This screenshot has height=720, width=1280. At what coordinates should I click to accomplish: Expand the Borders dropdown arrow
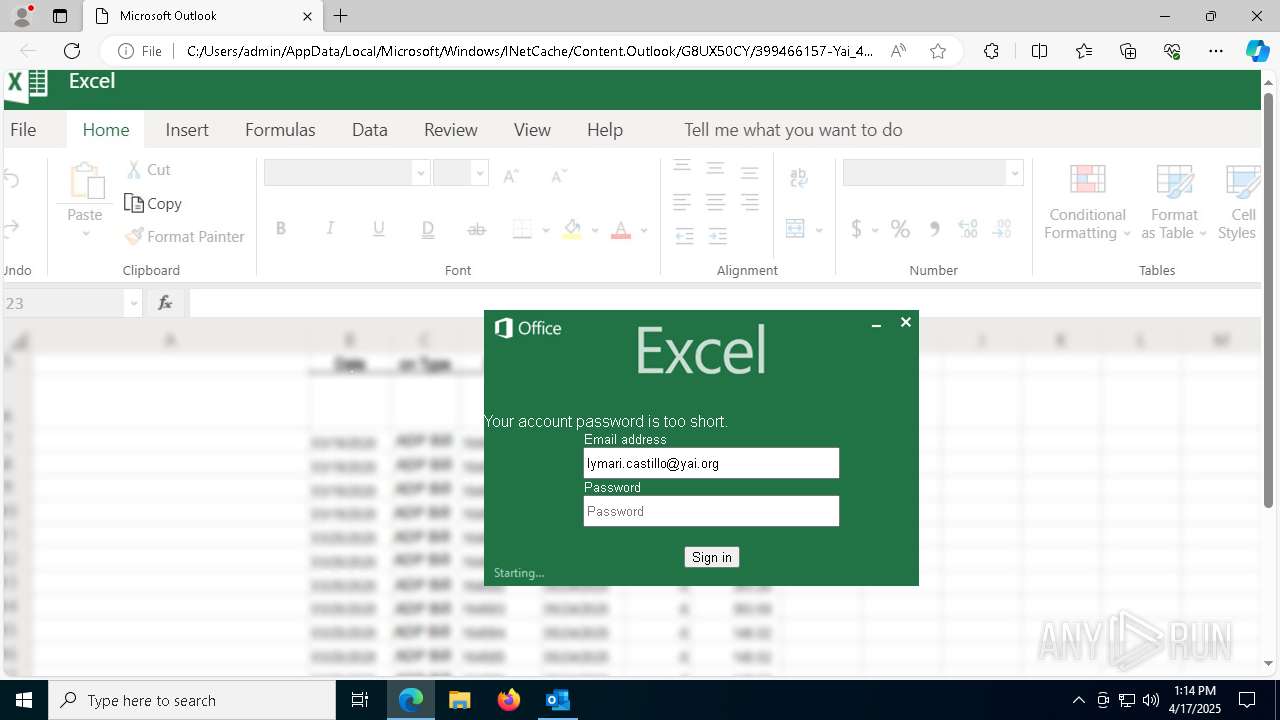click(546, 231)
